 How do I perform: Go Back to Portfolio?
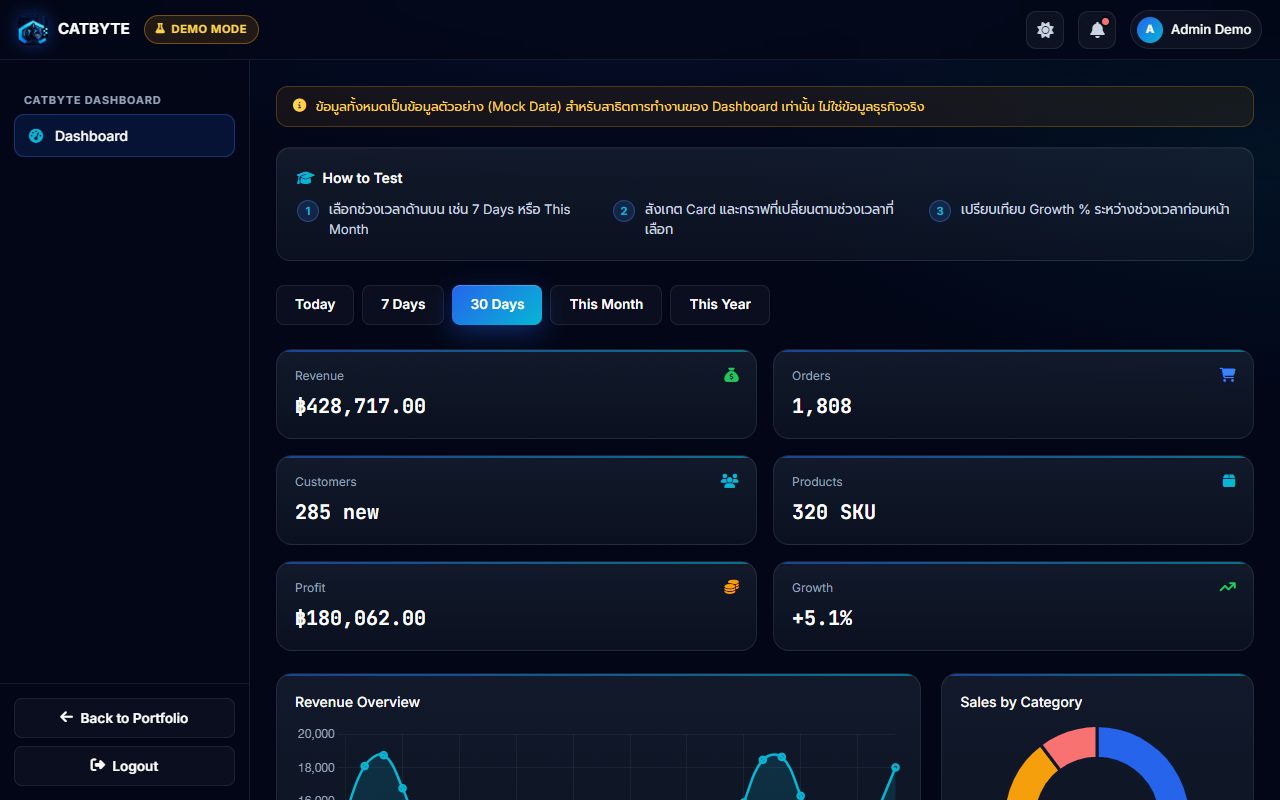[x=124, y=718]
